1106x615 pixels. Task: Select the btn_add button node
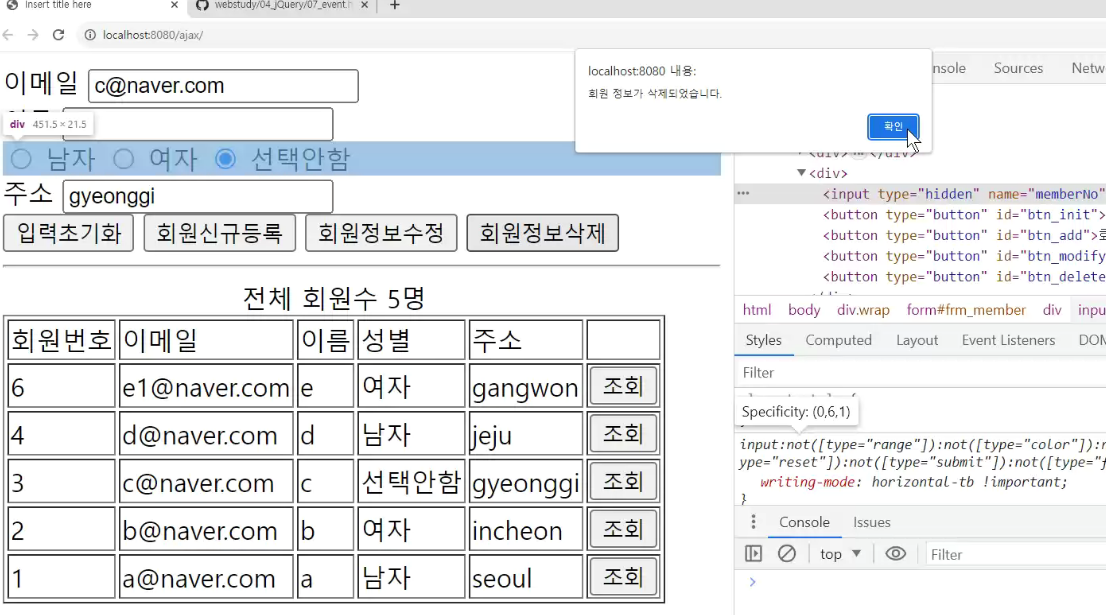(x=964, y=235)
